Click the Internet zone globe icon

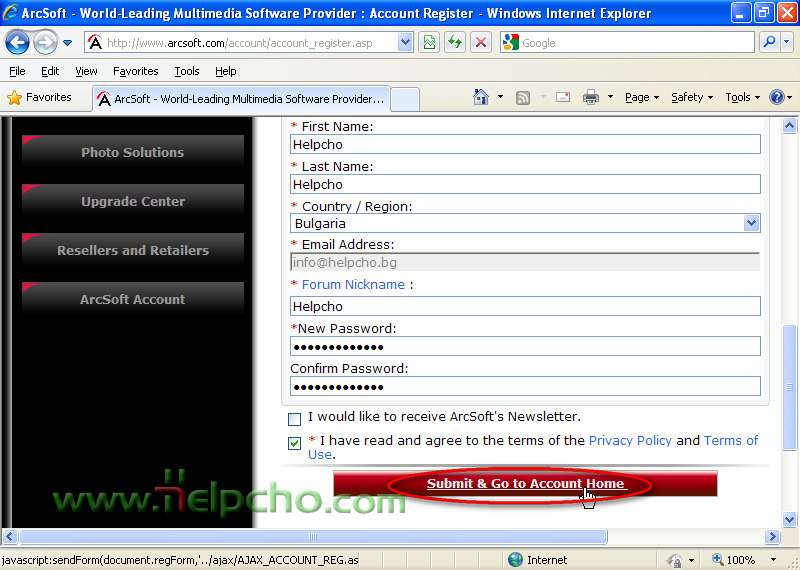[516, 560]
